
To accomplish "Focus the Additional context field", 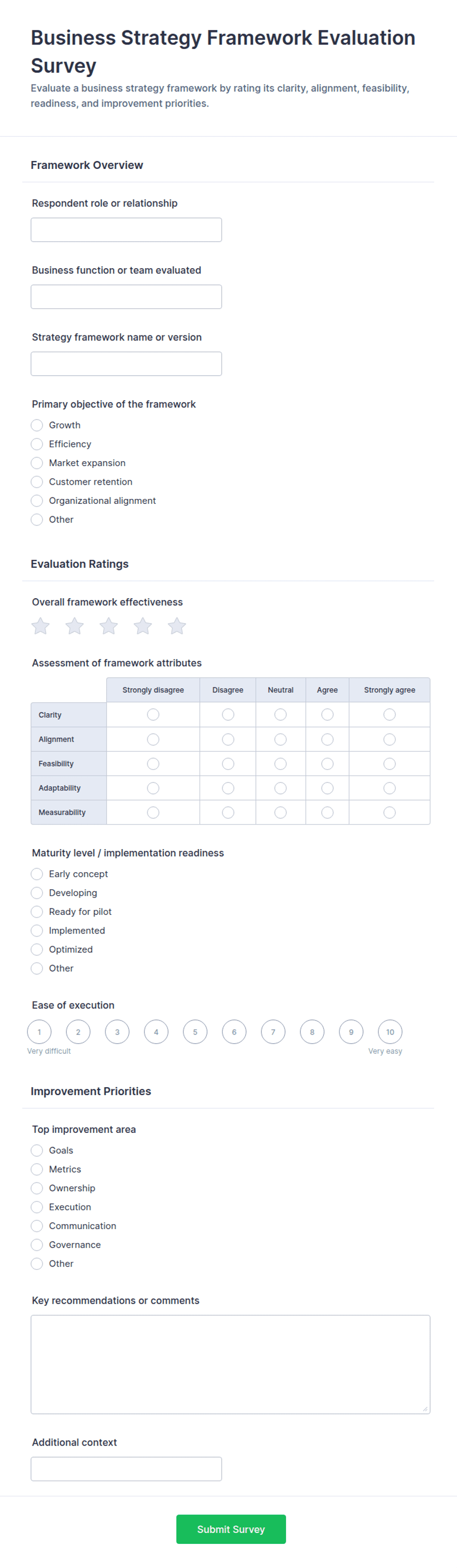I will pyautogui.click(x=126, y=1469).
